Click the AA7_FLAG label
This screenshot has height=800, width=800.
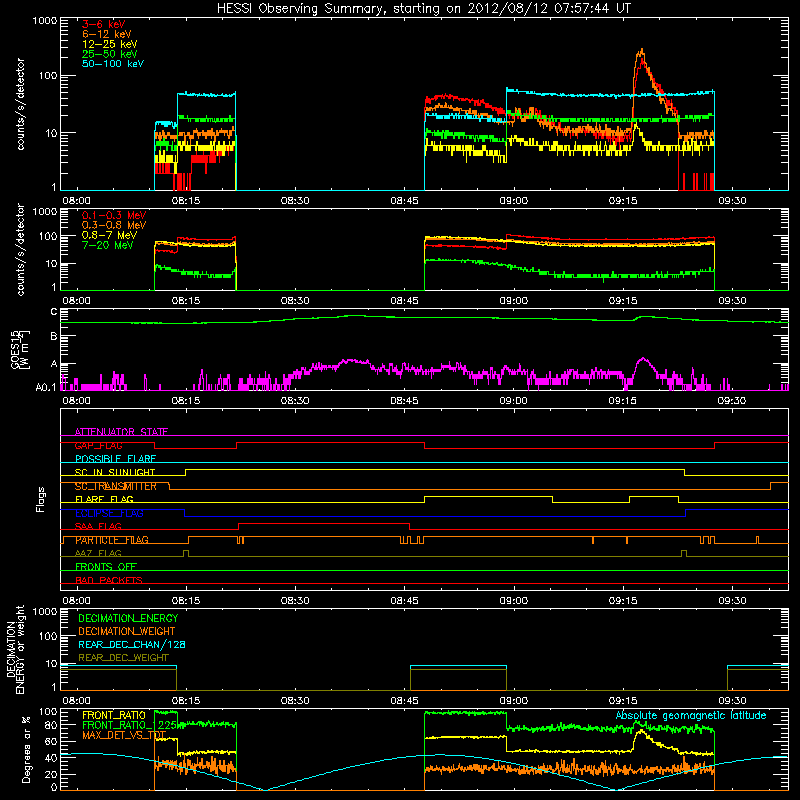98,553
